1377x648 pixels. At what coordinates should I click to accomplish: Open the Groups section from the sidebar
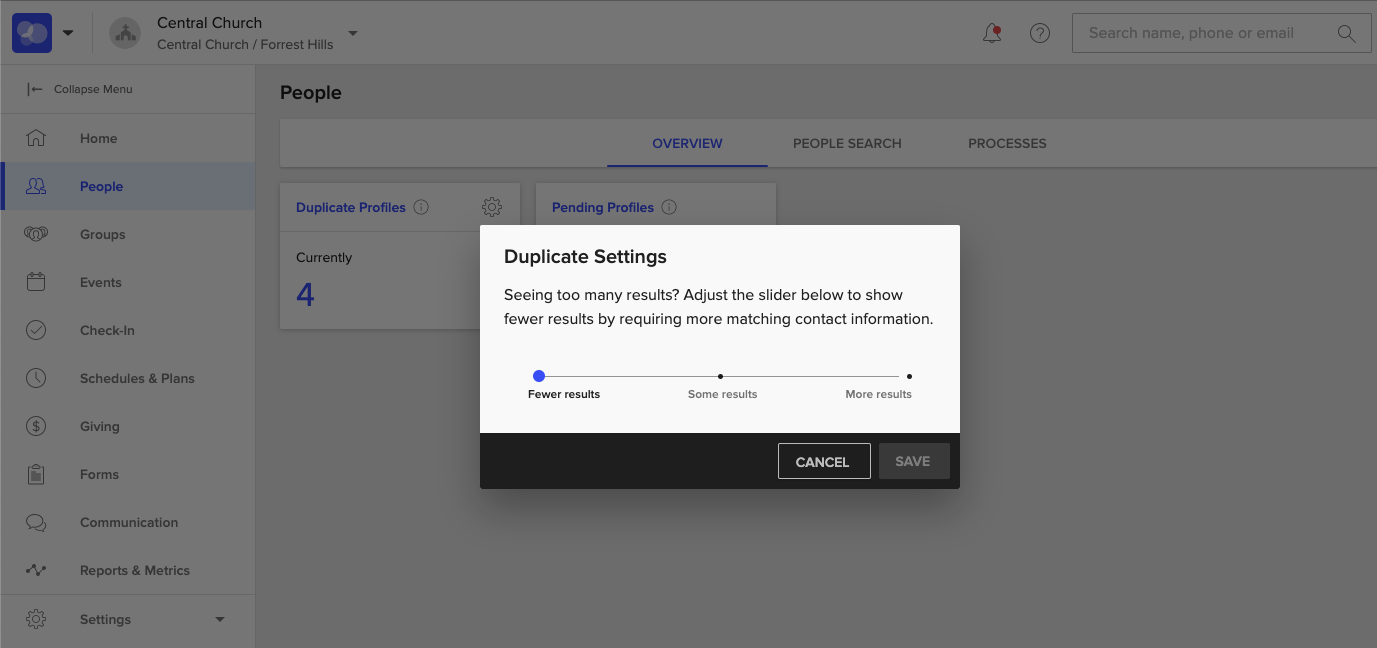click(36, 234)
